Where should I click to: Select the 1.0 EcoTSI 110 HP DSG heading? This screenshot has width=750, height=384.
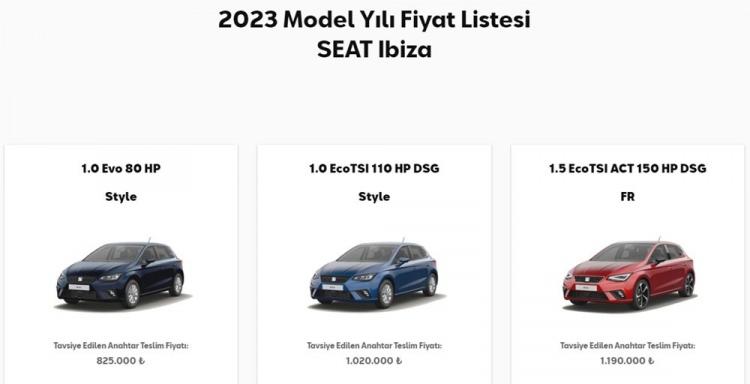coord(374,168)
